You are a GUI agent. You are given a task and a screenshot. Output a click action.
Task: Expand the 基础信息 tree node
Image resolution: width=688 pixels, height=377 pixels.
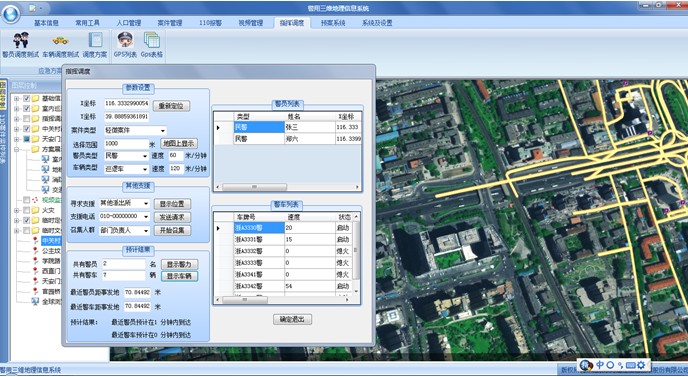point(17,98)
